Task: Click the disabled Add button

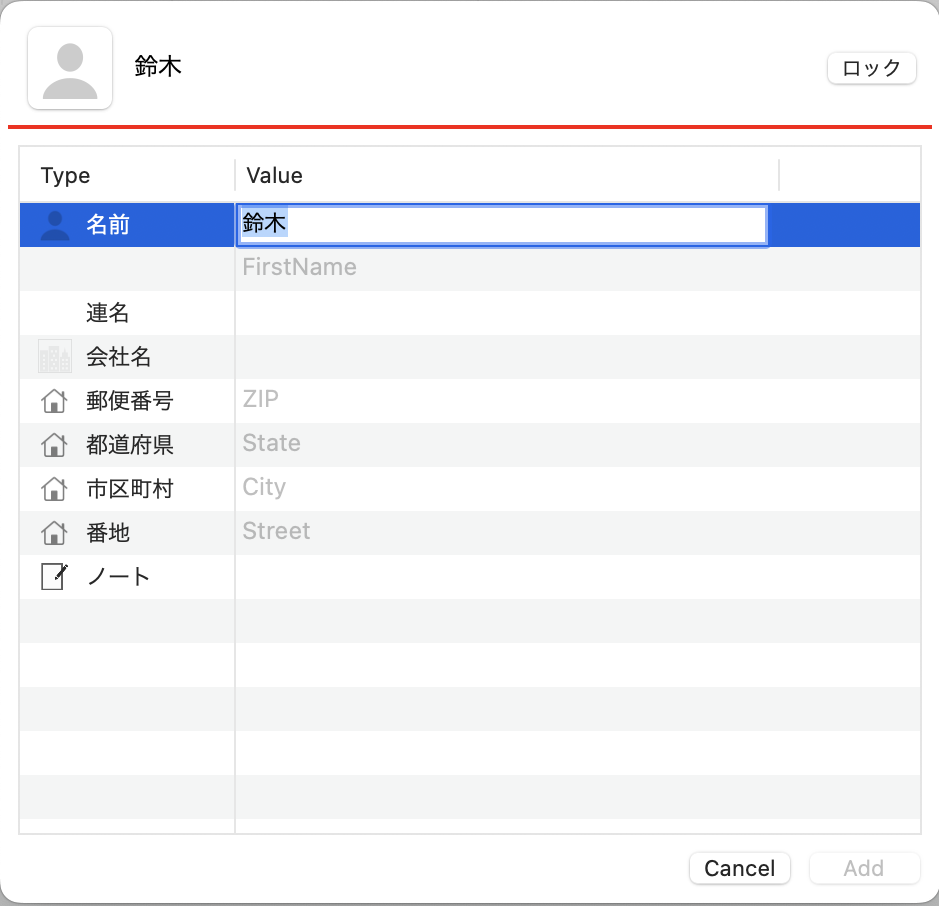Action: (864, 868)
